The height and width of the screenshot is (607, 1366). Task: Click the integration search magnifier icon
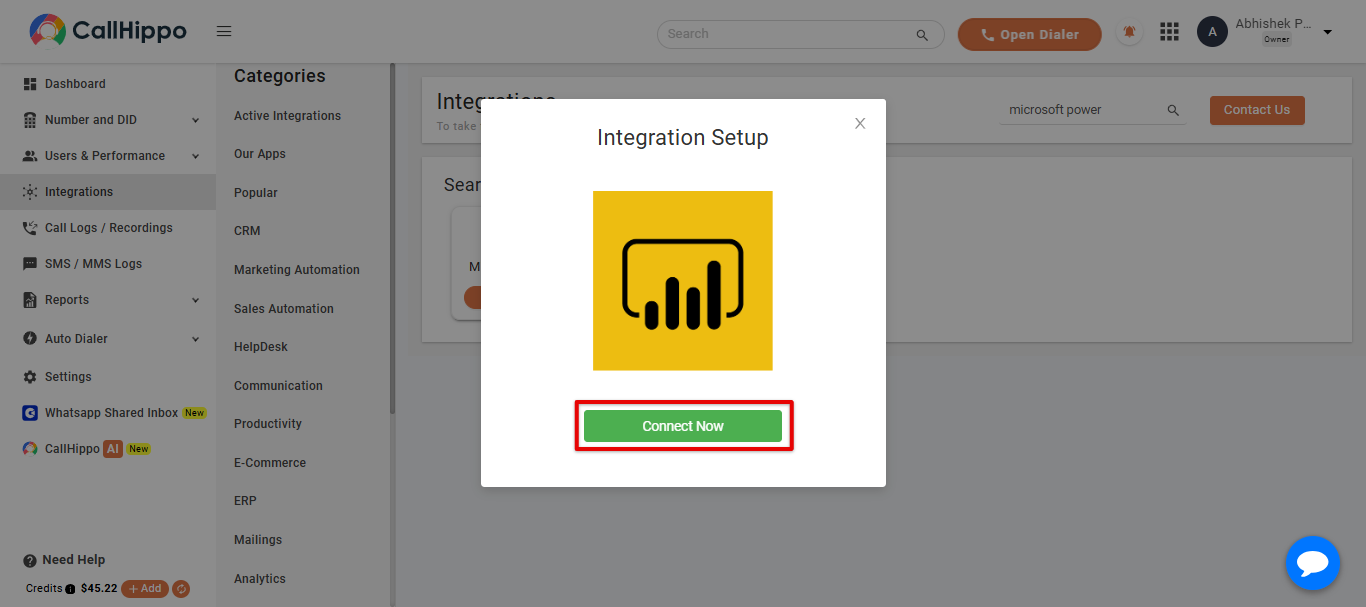(x=1173, y=110)
